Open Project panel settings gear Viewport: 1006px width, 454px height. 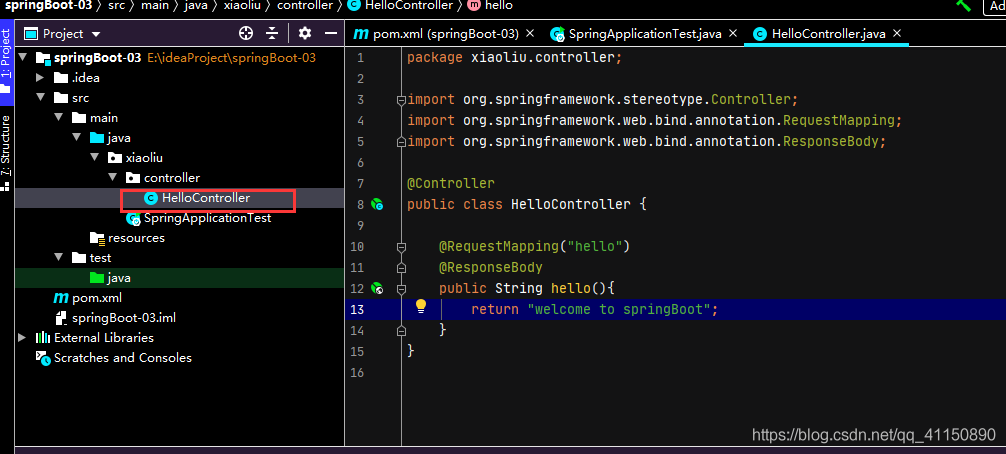click(x=305, y=33)
